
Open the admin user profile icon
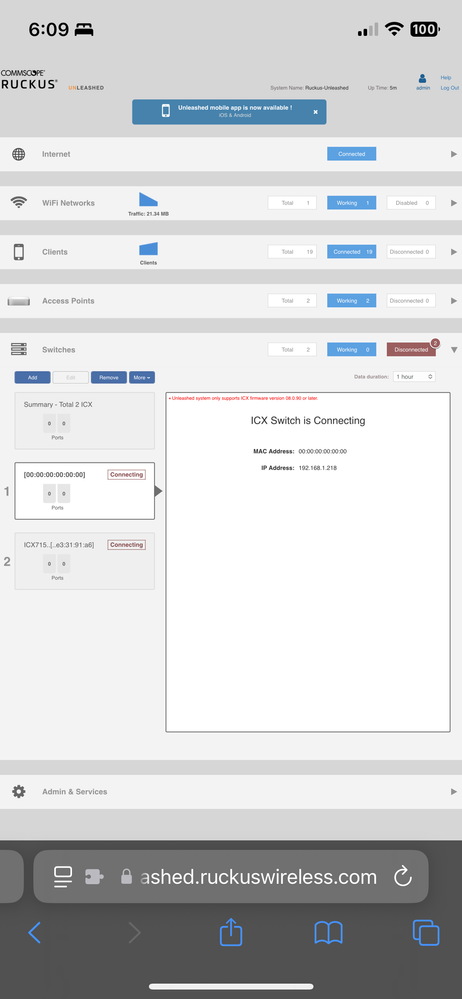click(422, 78)
